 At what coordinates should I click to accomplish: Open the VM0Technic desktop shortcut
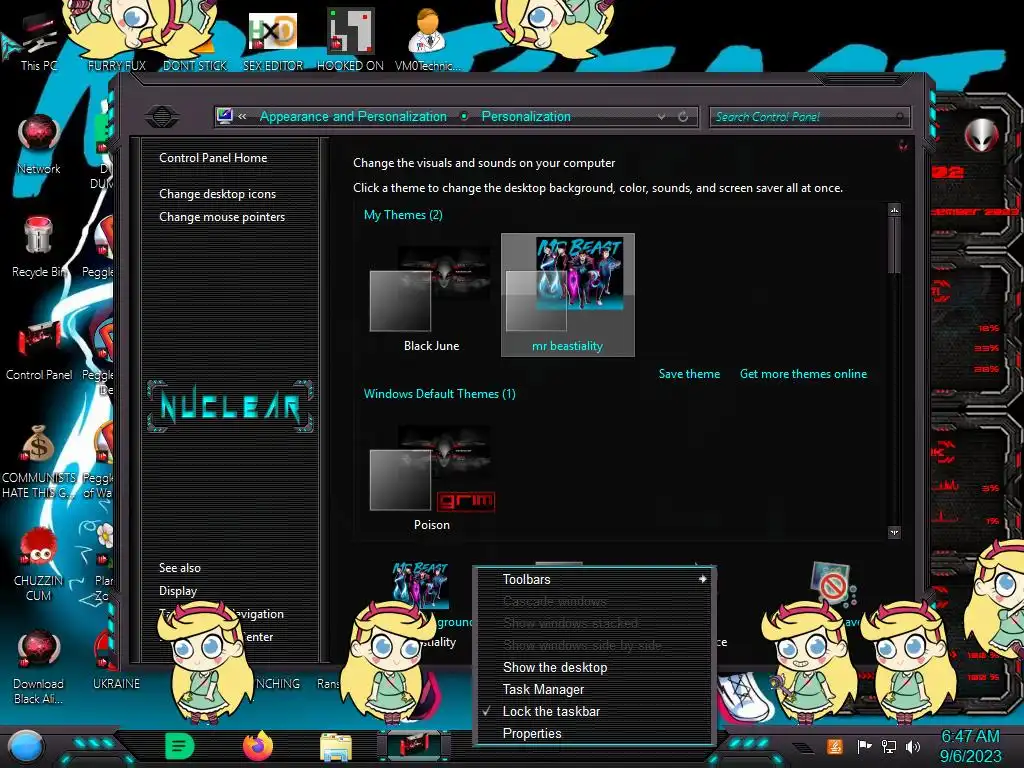(x=427, y=40)
